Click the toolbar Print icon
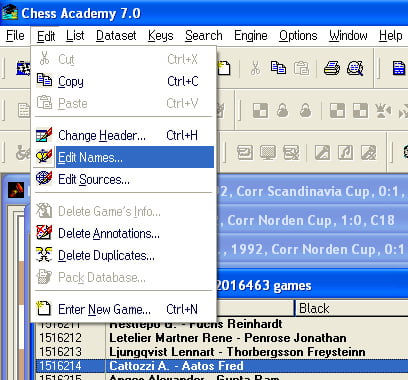 [332, 68]
